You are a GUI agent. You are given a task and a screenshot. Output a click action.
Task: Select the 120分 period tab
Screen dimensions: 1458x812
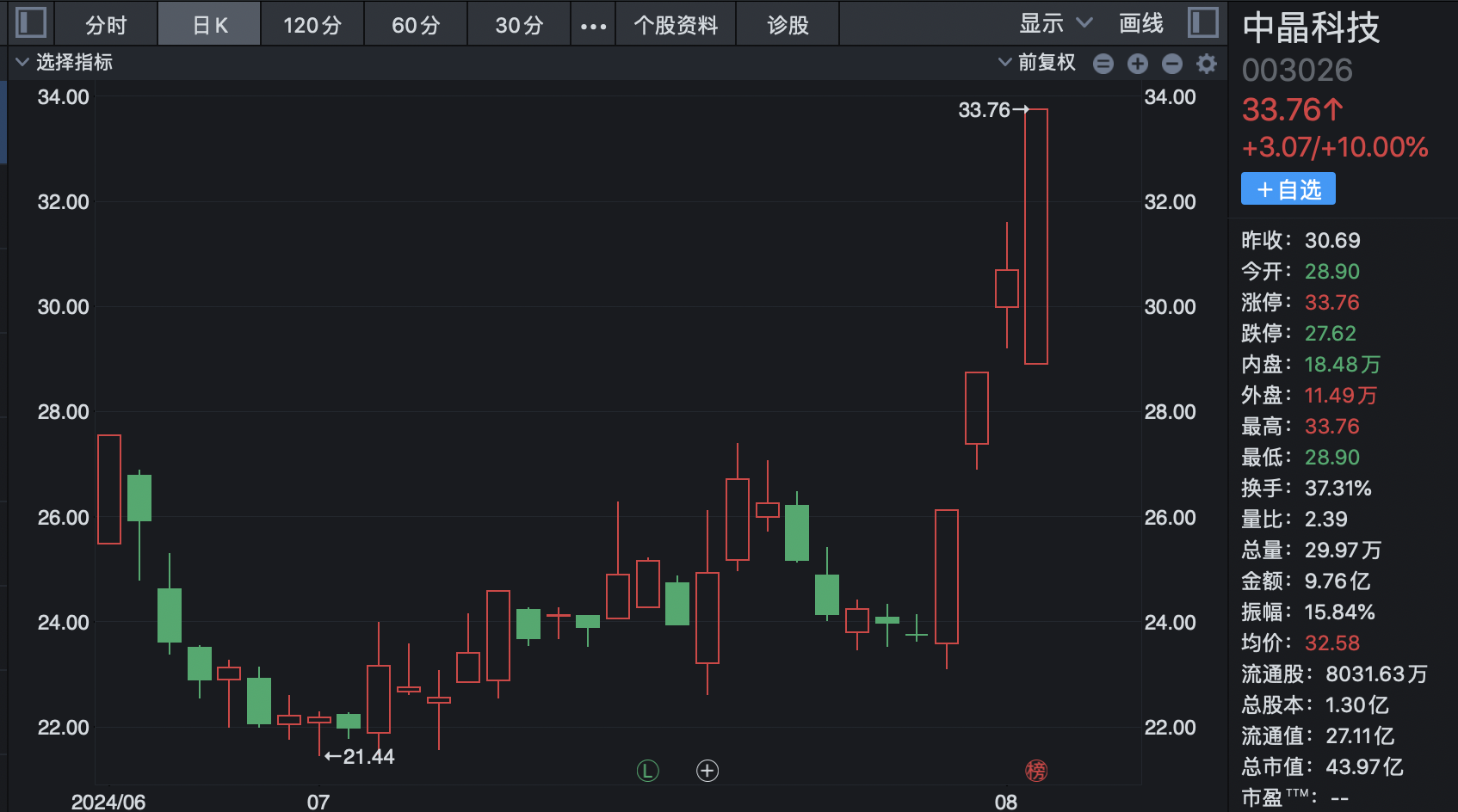(x=312, y=25)
